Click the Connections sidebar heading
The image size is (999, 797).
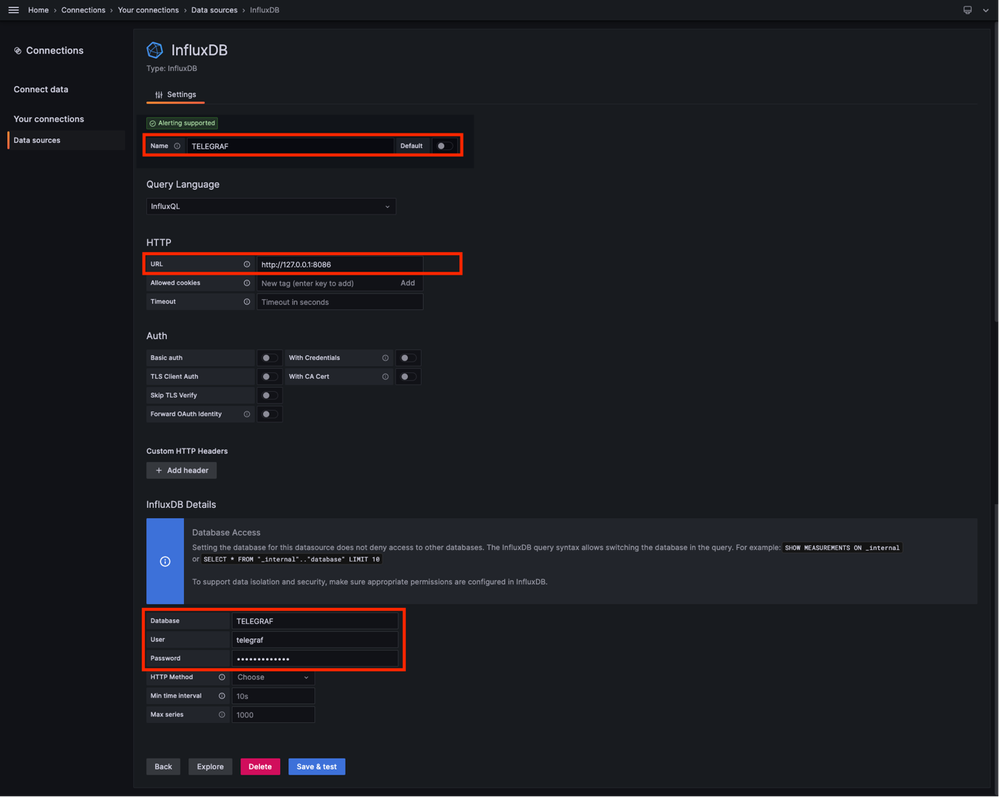click(x=55, y=51)
